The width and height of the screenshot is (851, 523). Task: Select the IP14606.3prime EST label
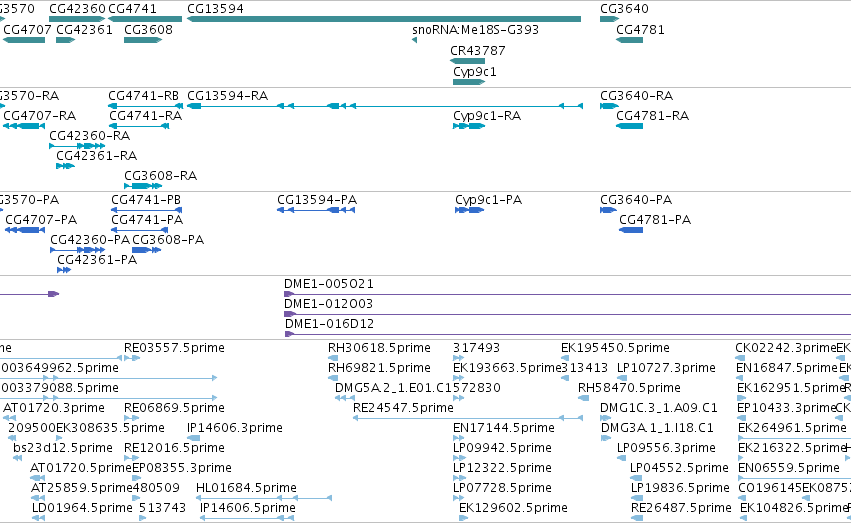pos(235,428)
